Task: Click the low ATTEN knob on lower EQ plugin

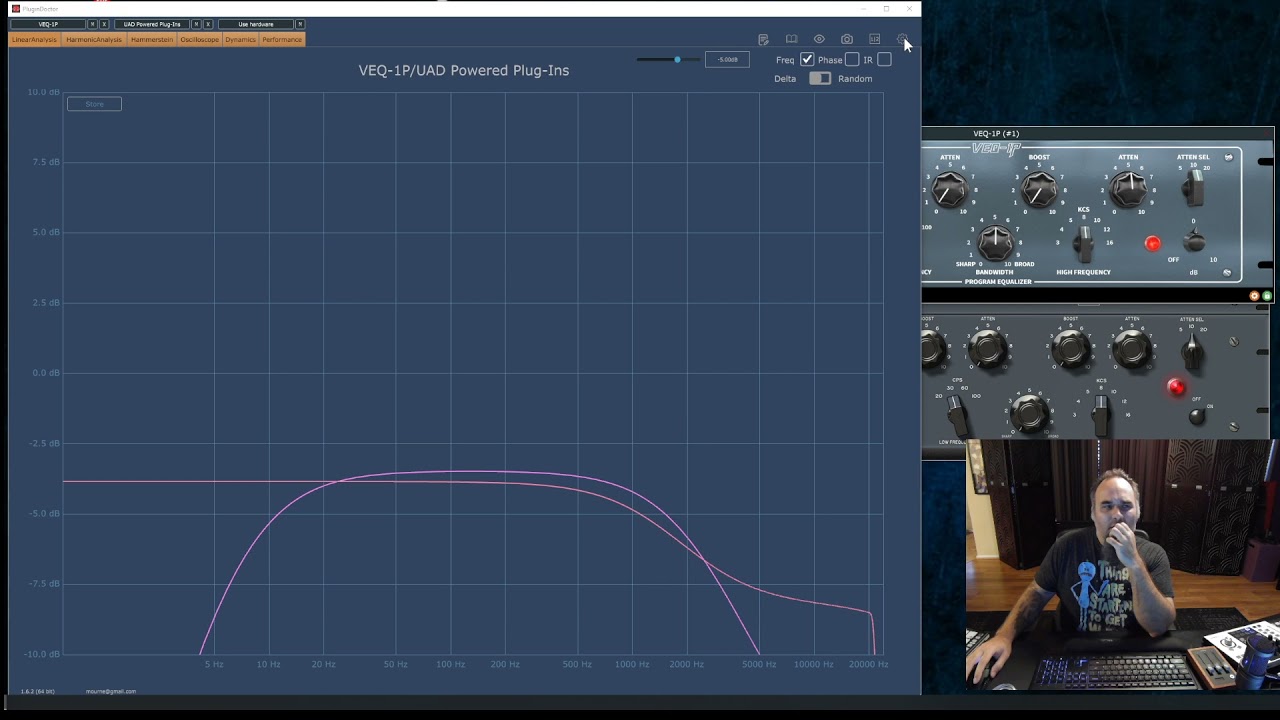Action: click(988, 349)
